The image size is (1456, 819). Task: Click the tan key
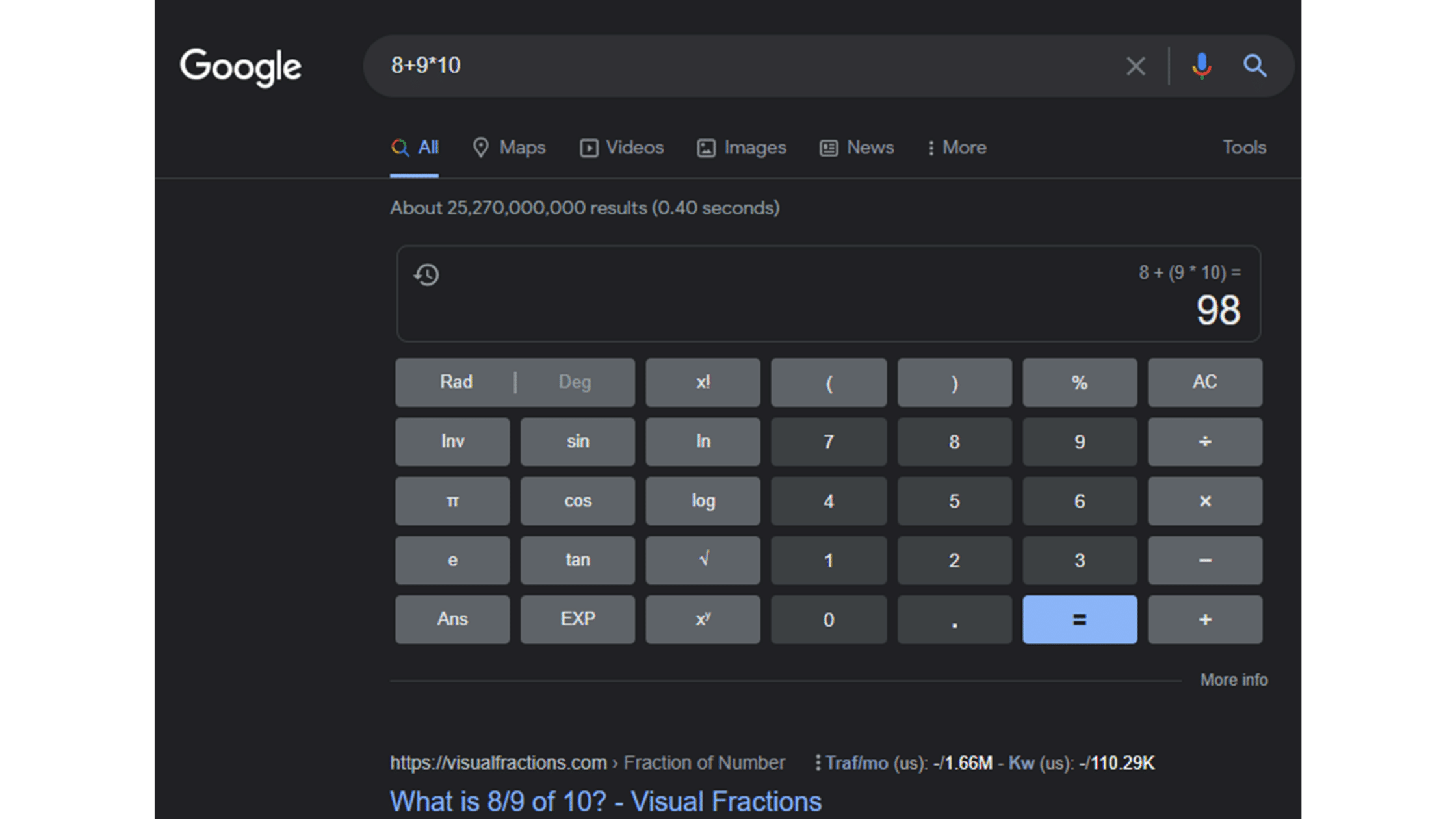coord(578,560)
